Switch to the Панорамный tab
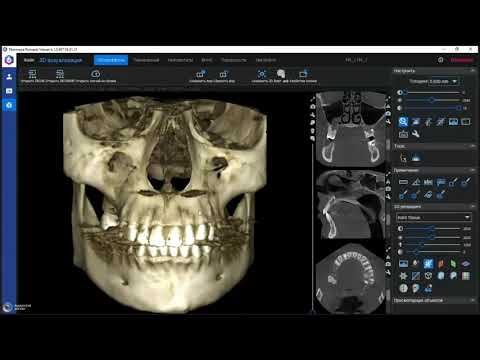Screen dimensions: 480x360 (x=146, y=60)
